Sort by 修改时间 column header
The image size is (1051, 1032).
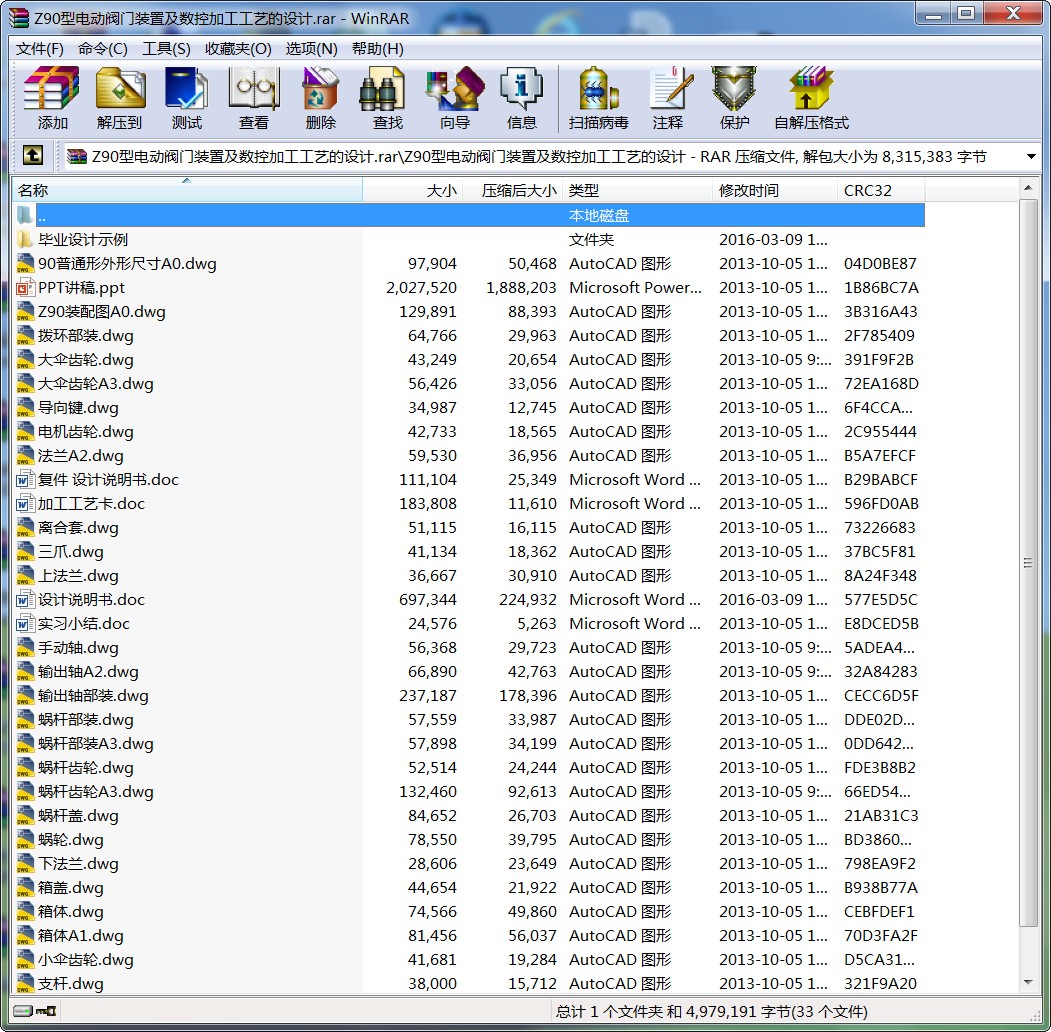click(775, 190)
